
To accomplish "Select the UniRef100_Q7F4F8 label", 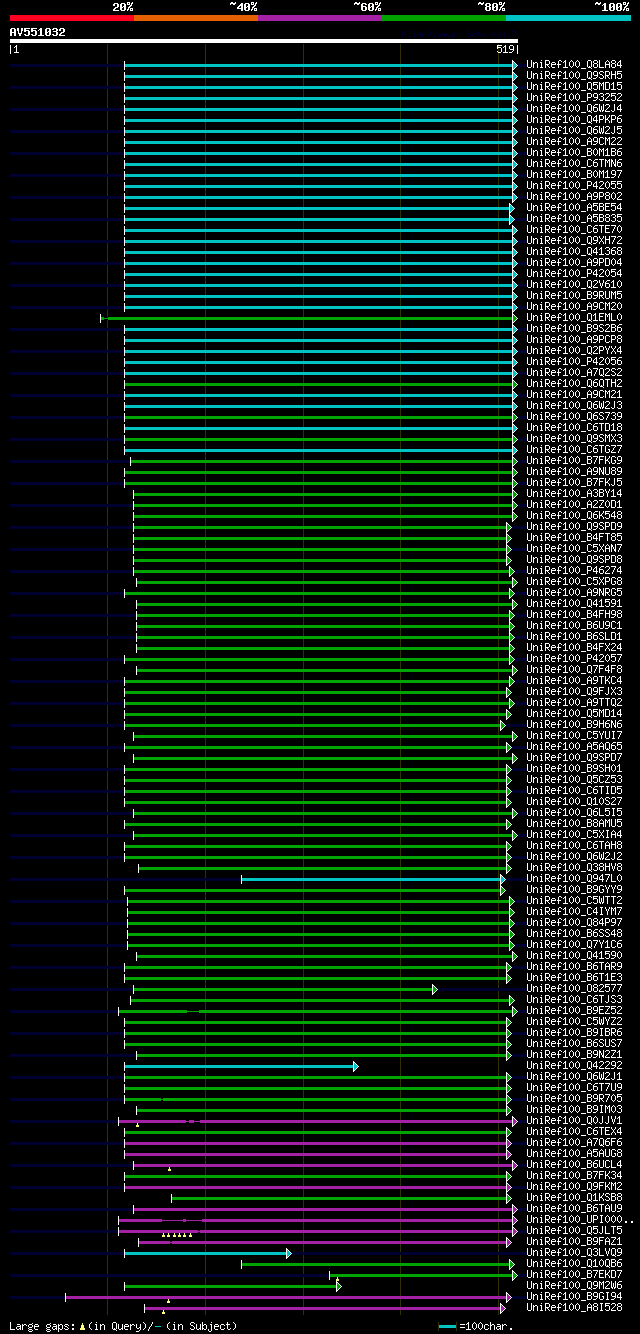I will [x=574, y=670].
